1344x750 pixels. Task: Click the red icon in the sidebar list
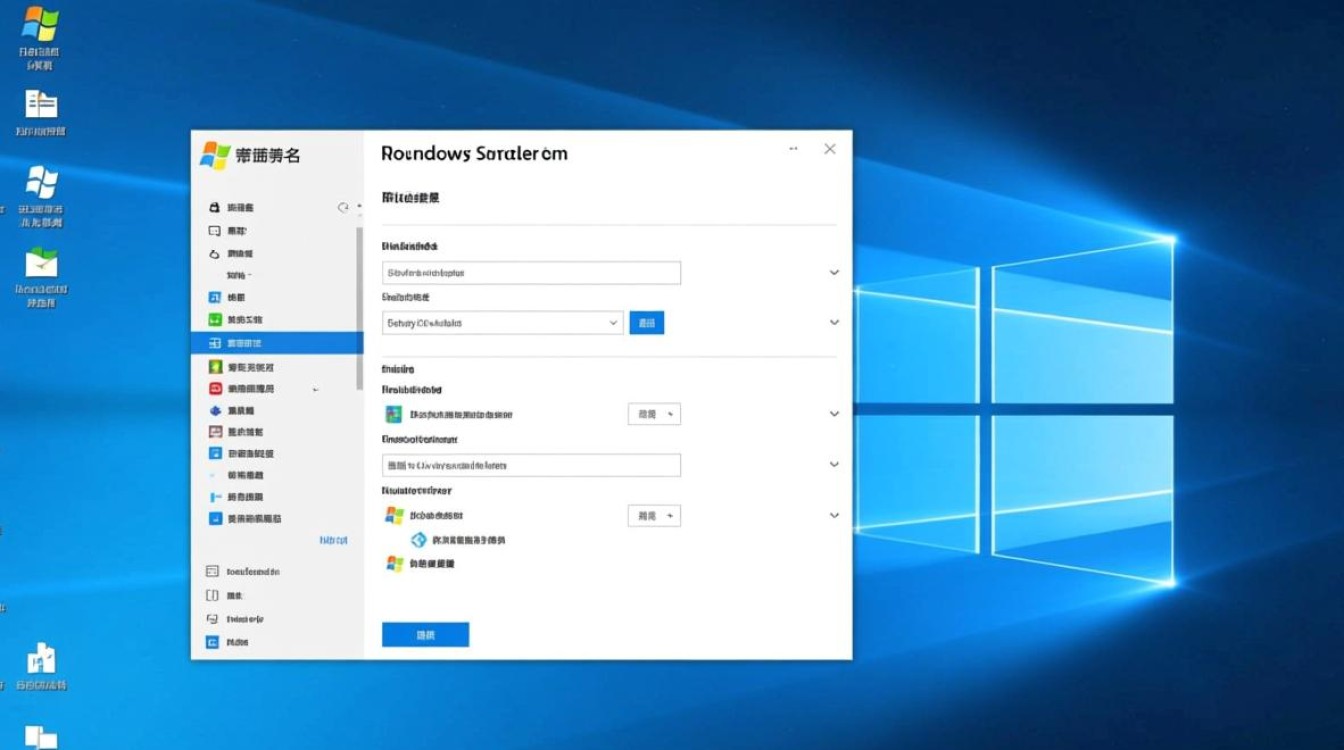(x=214, y=388)
